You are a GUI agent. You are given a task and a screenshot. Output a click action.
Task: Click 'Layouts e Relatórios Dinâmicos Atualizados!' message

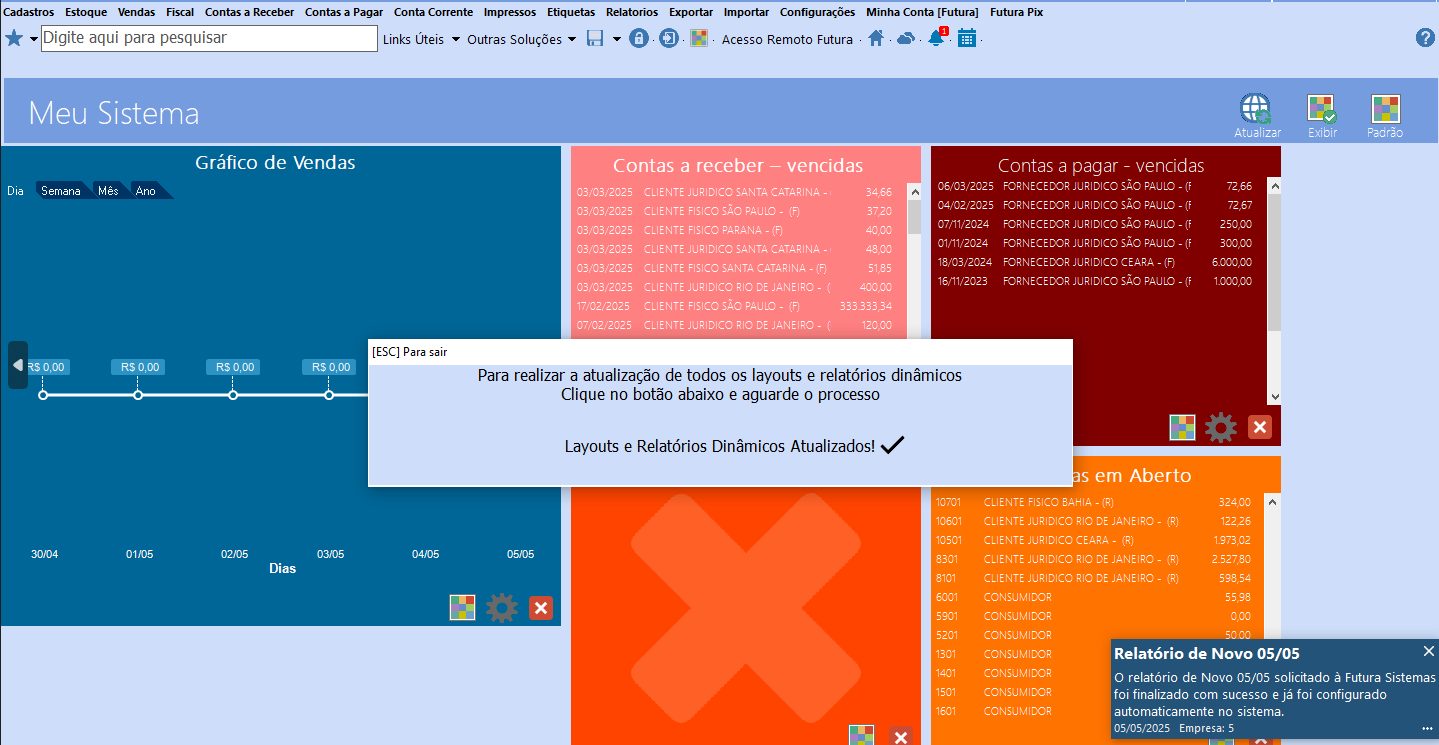tap(720, 447)
